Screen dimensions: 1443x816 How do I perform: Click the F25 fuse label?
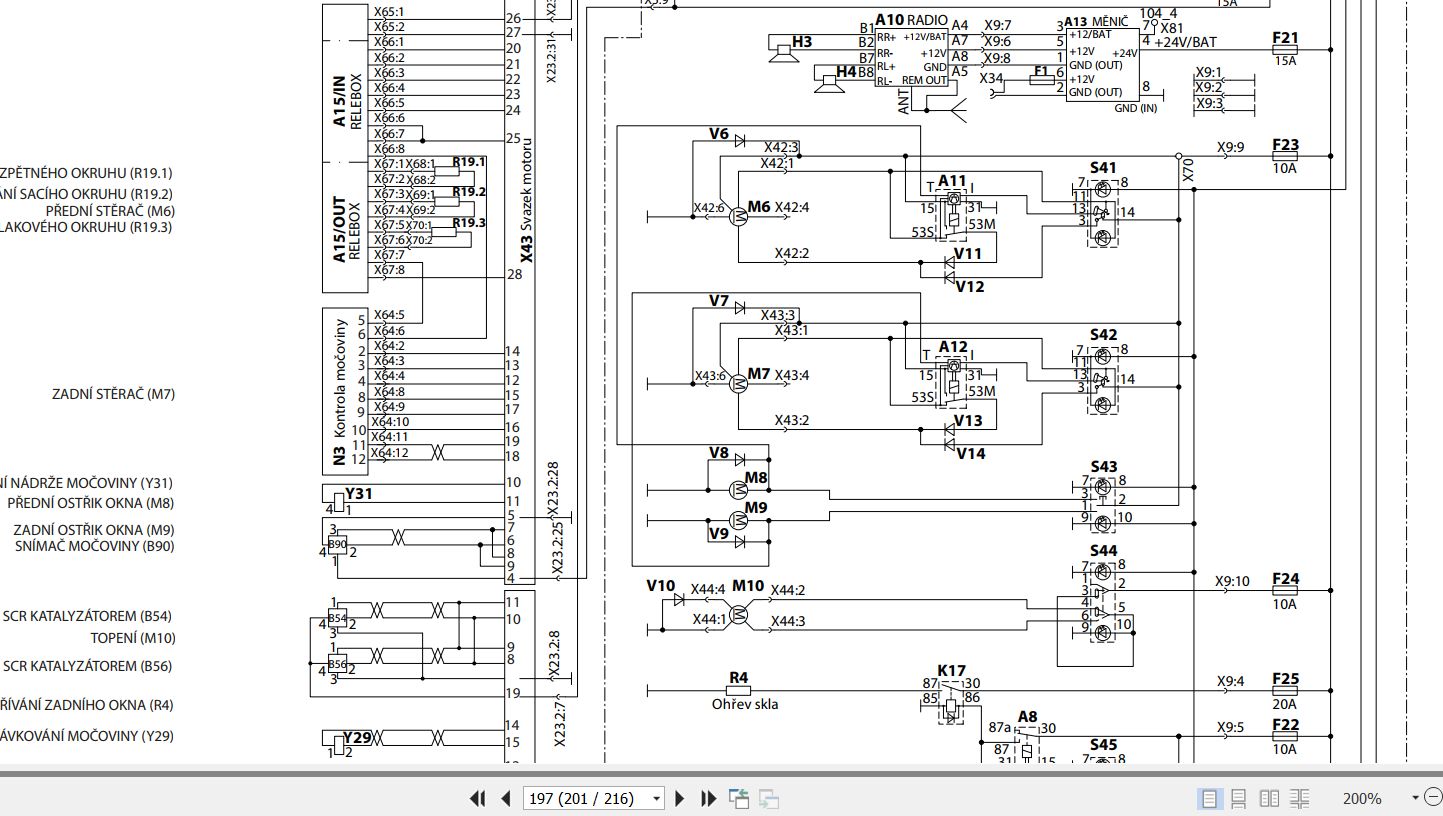point(1285,680)
